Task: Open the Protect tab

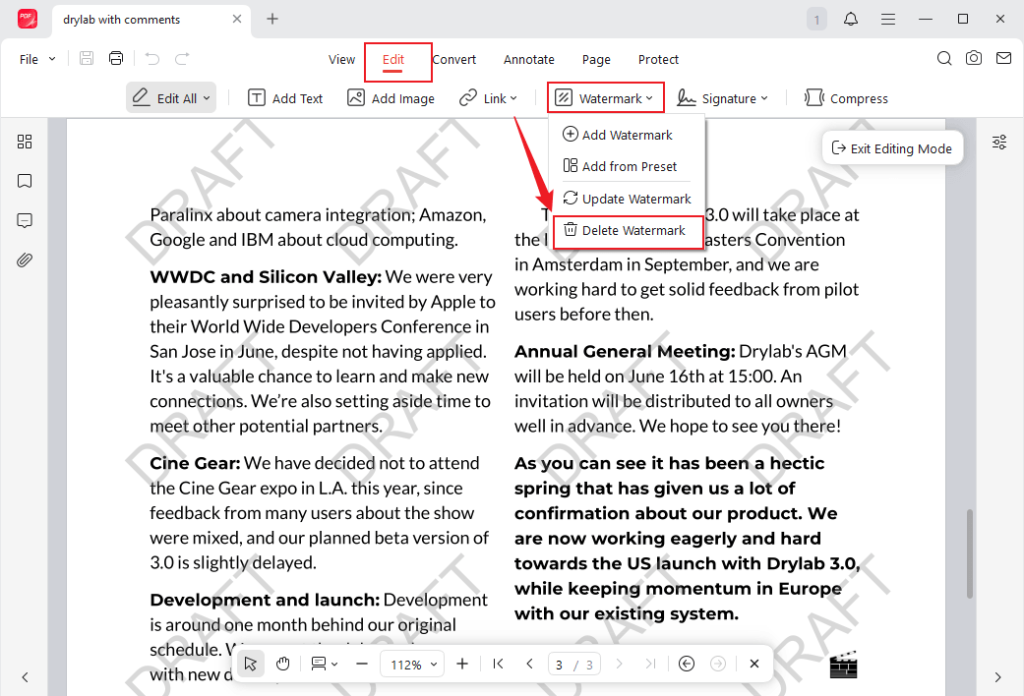Action: point(658,59)
